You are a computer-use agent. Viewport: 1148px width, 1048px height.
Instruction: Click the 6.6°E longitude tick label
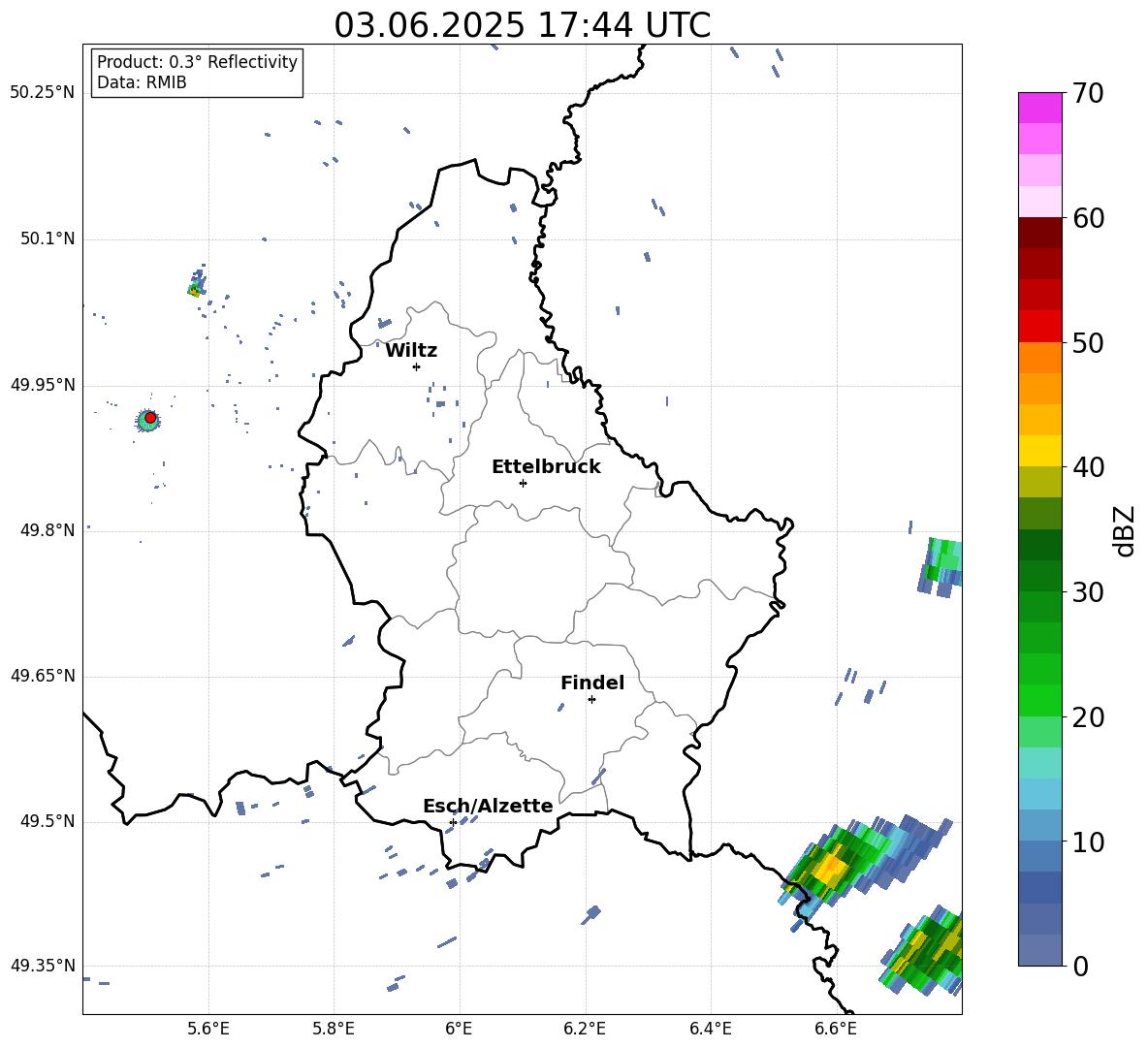click(836, 1030)
